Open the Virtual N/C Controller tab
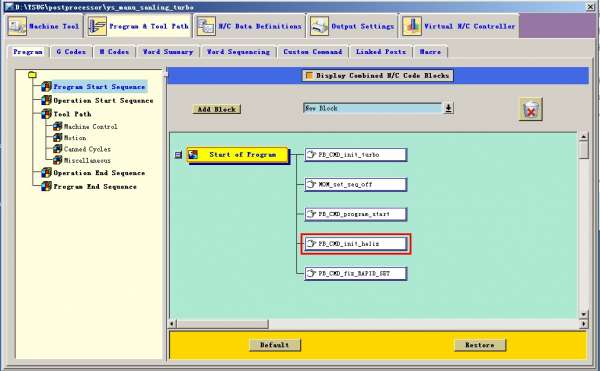This screenshot has height=371, width=600. (x=459, y=26)
